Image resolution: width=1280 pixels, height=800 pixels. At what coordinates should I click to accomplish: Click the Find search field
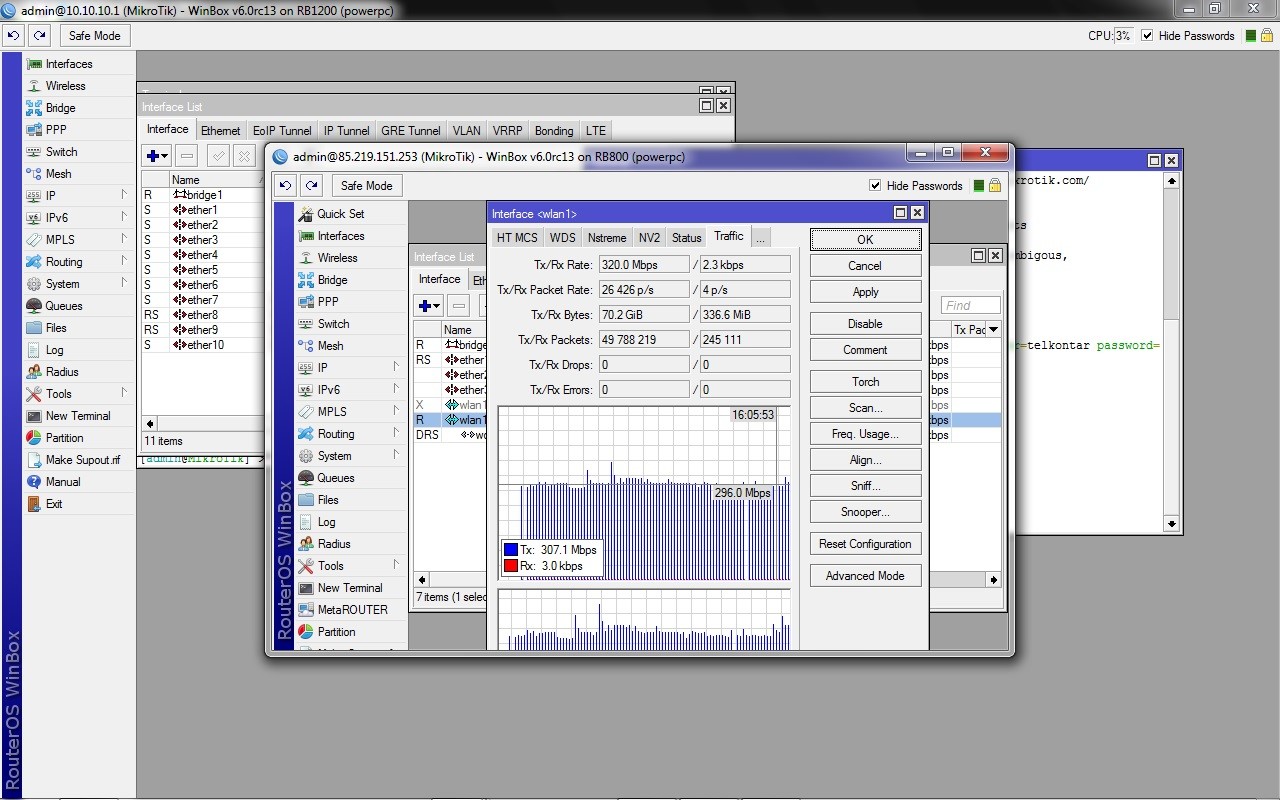point(969,306)
